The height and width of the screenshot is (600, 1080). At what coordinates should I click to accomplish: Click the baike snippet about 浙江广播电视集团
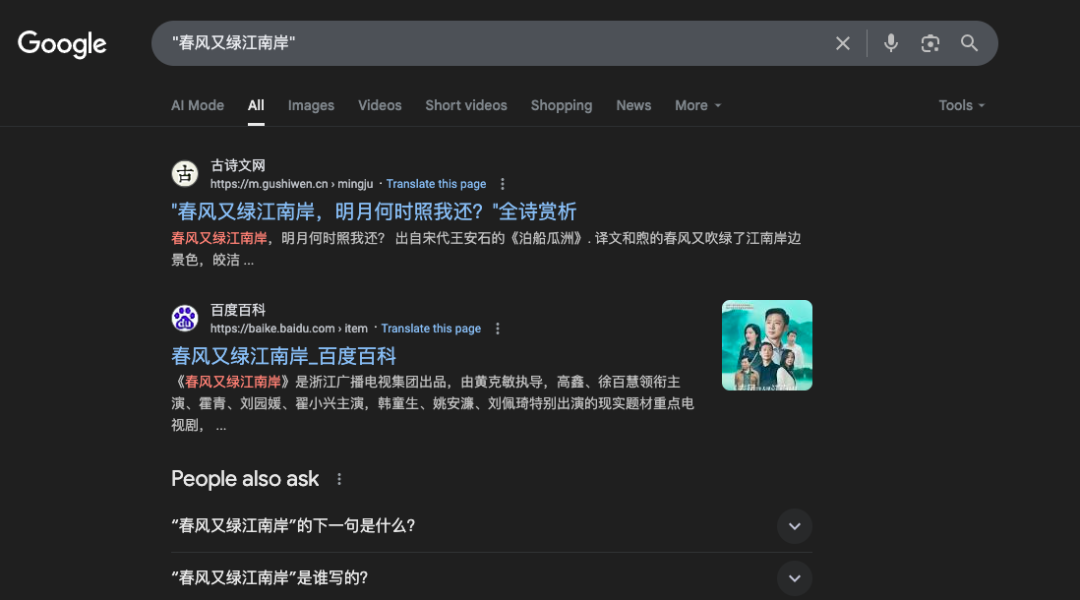[433, 404]
